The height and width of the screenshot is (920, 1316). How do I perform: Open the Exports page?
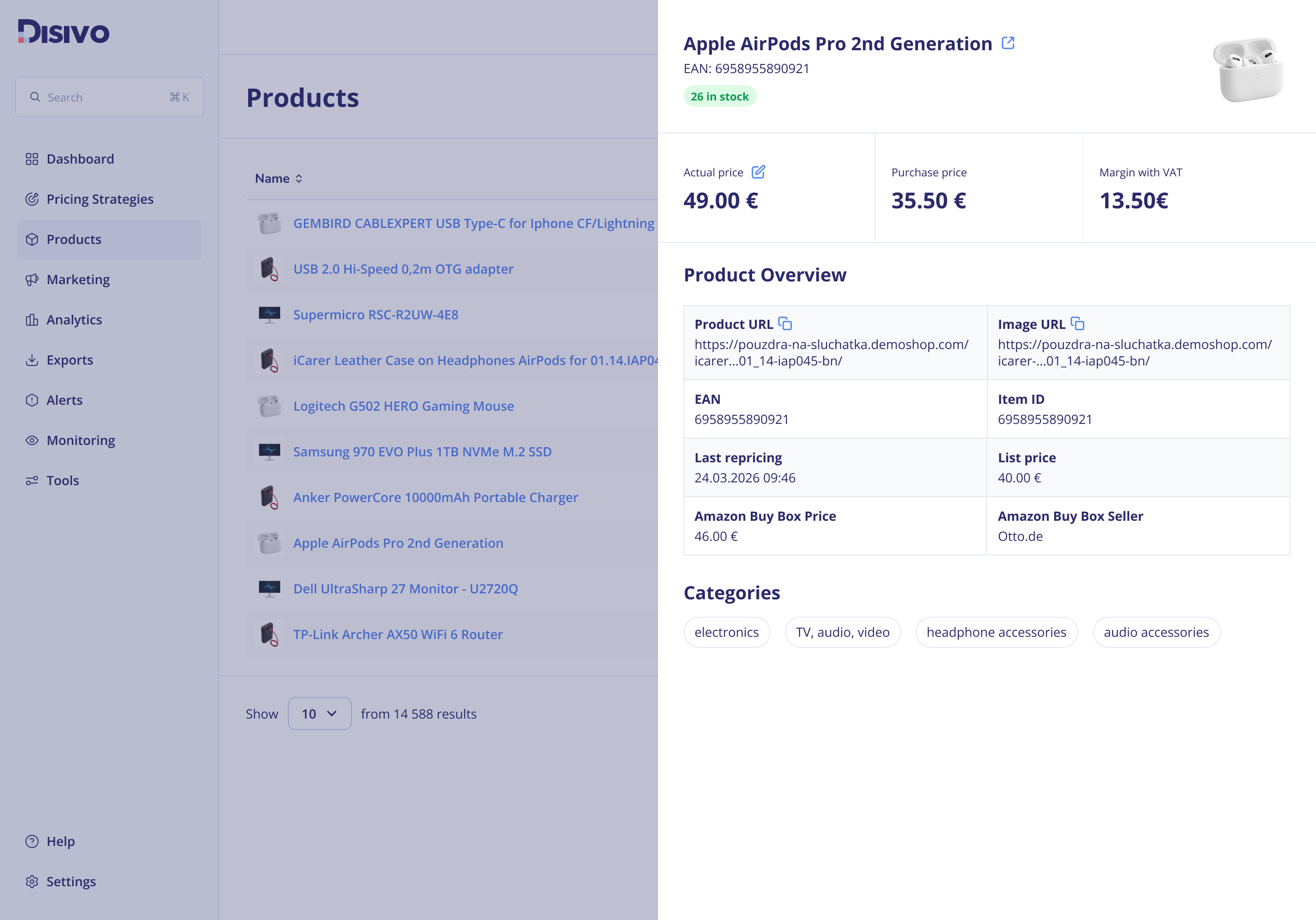[x=110, y=360]
